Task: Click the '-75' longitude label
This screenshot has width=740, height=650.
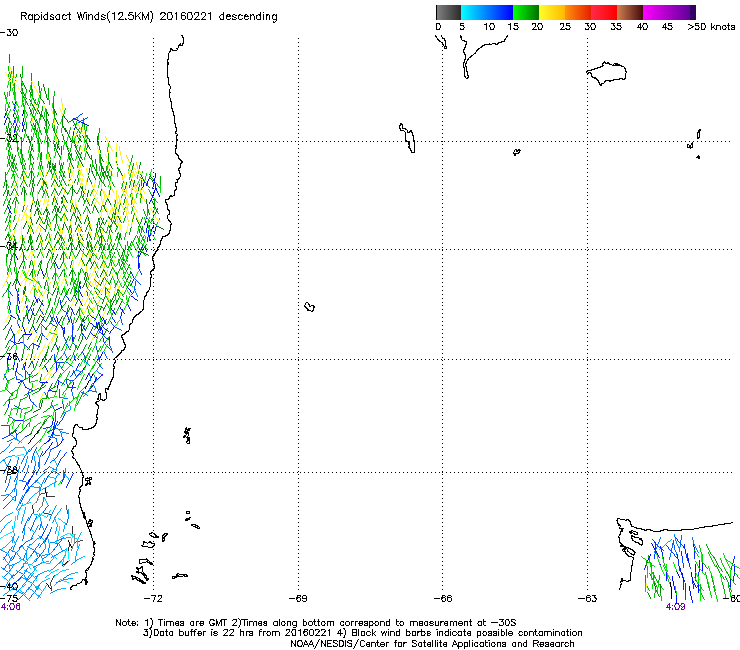Action: point(9,598)
